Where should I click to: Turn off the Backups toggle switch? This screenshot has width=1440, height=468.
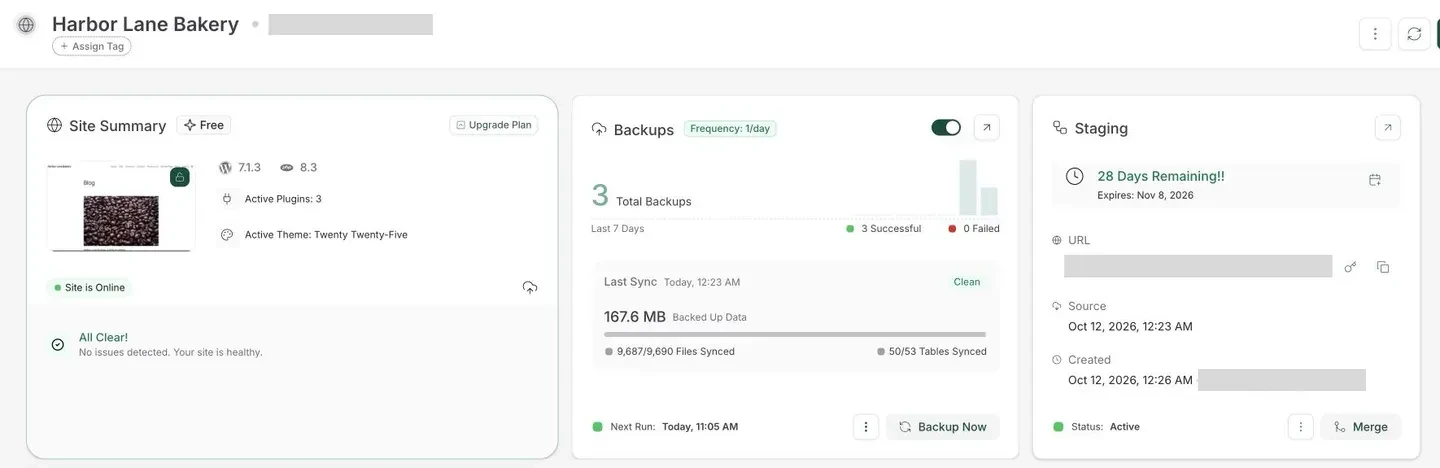[946, 127]
